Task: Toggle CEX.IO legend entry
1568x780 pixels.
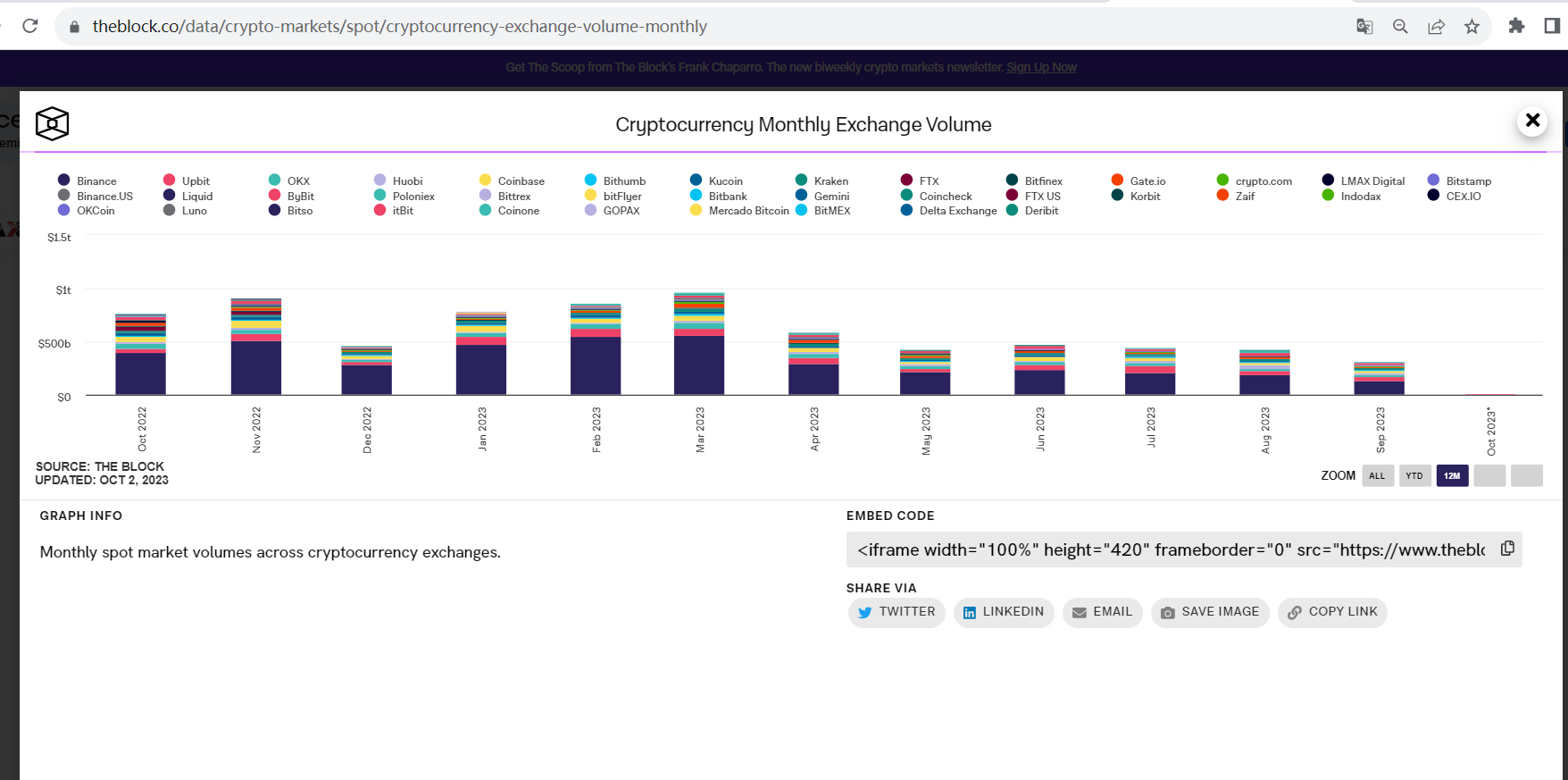Action: click(1454, 196)
